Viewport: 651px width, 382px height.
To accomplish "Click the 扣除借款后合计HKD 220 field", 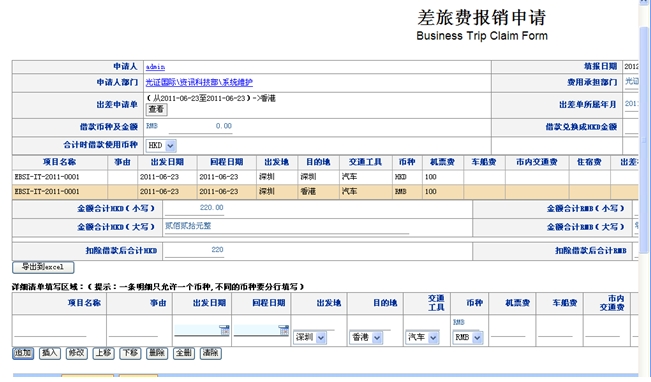I will tap(194, 251).
